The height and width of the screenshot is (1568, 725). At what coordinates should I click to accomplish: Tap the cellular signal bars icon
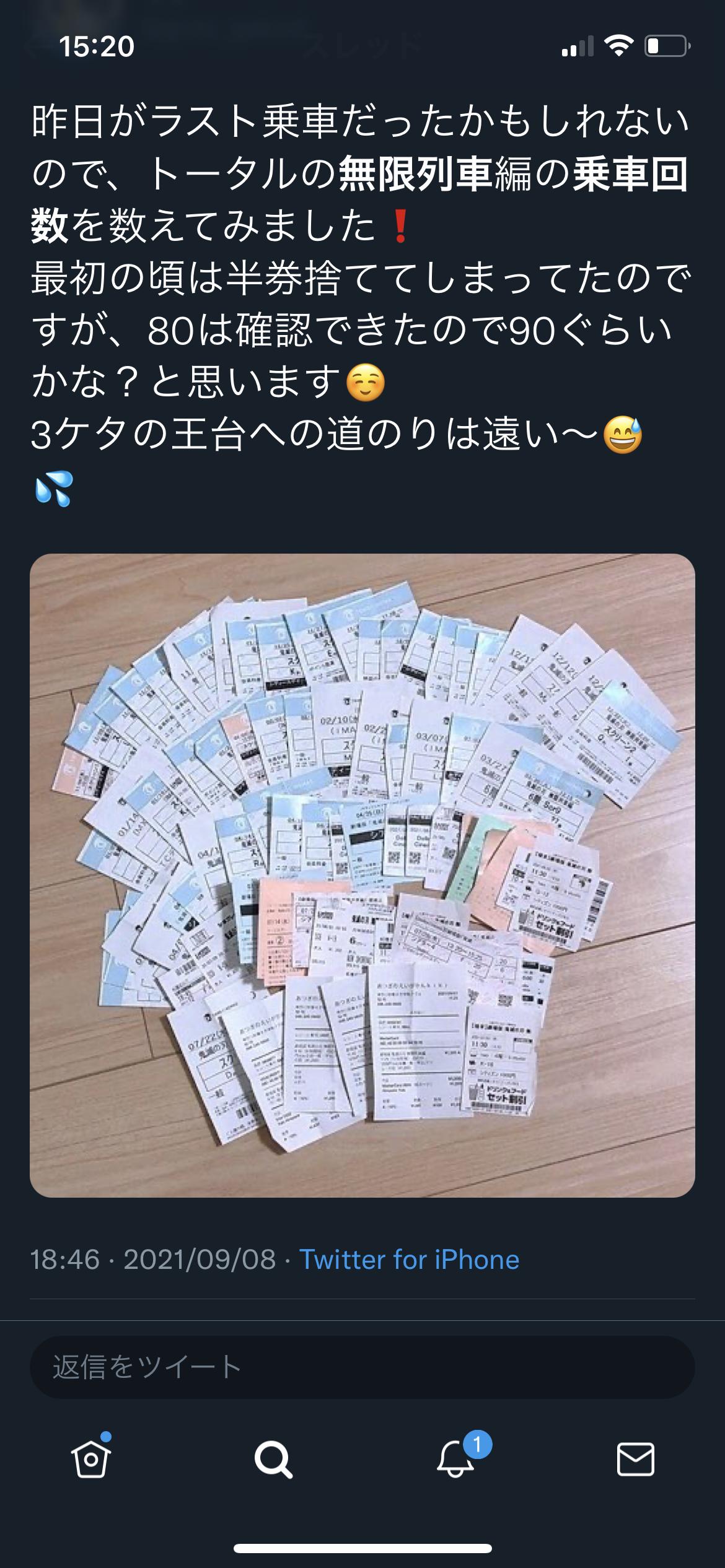point(578,47)
